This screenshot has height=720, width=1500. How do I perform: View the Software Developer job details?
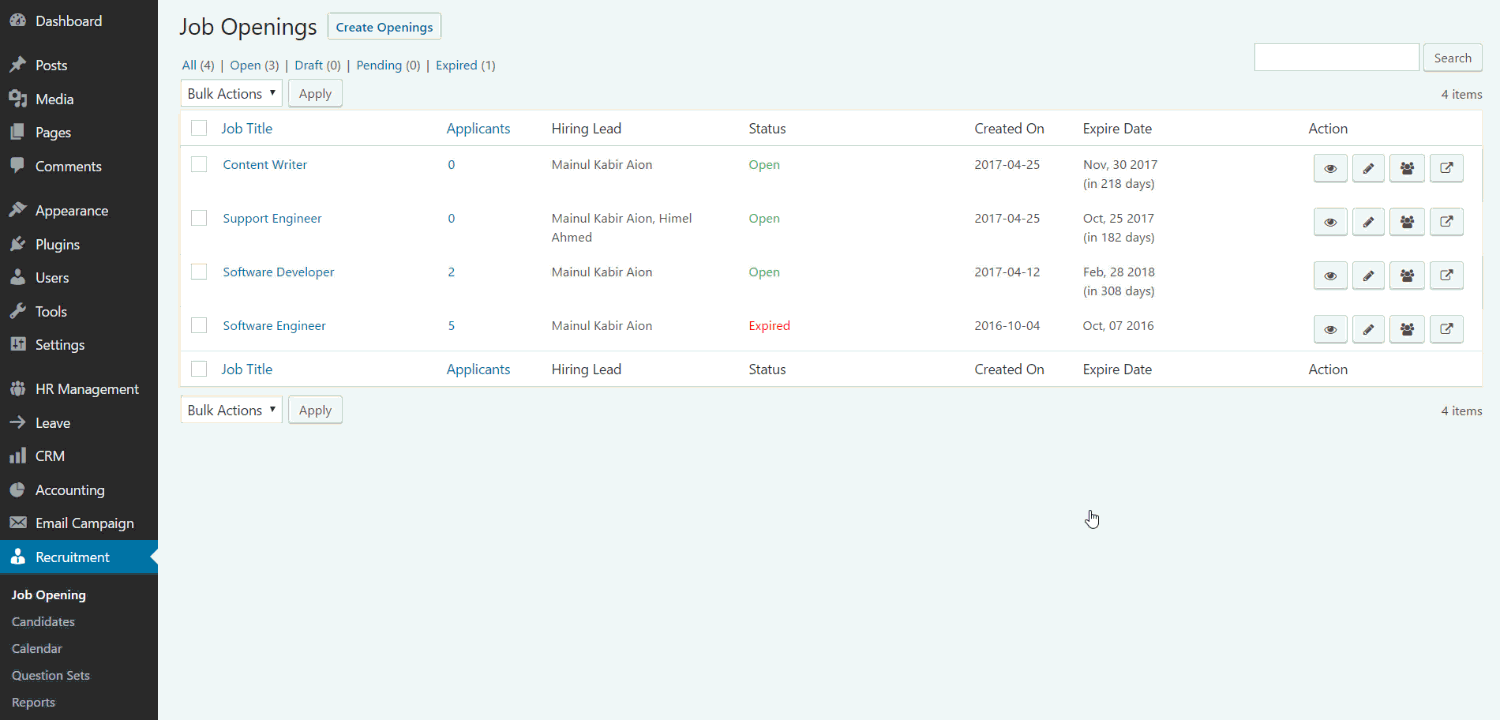1330,275
